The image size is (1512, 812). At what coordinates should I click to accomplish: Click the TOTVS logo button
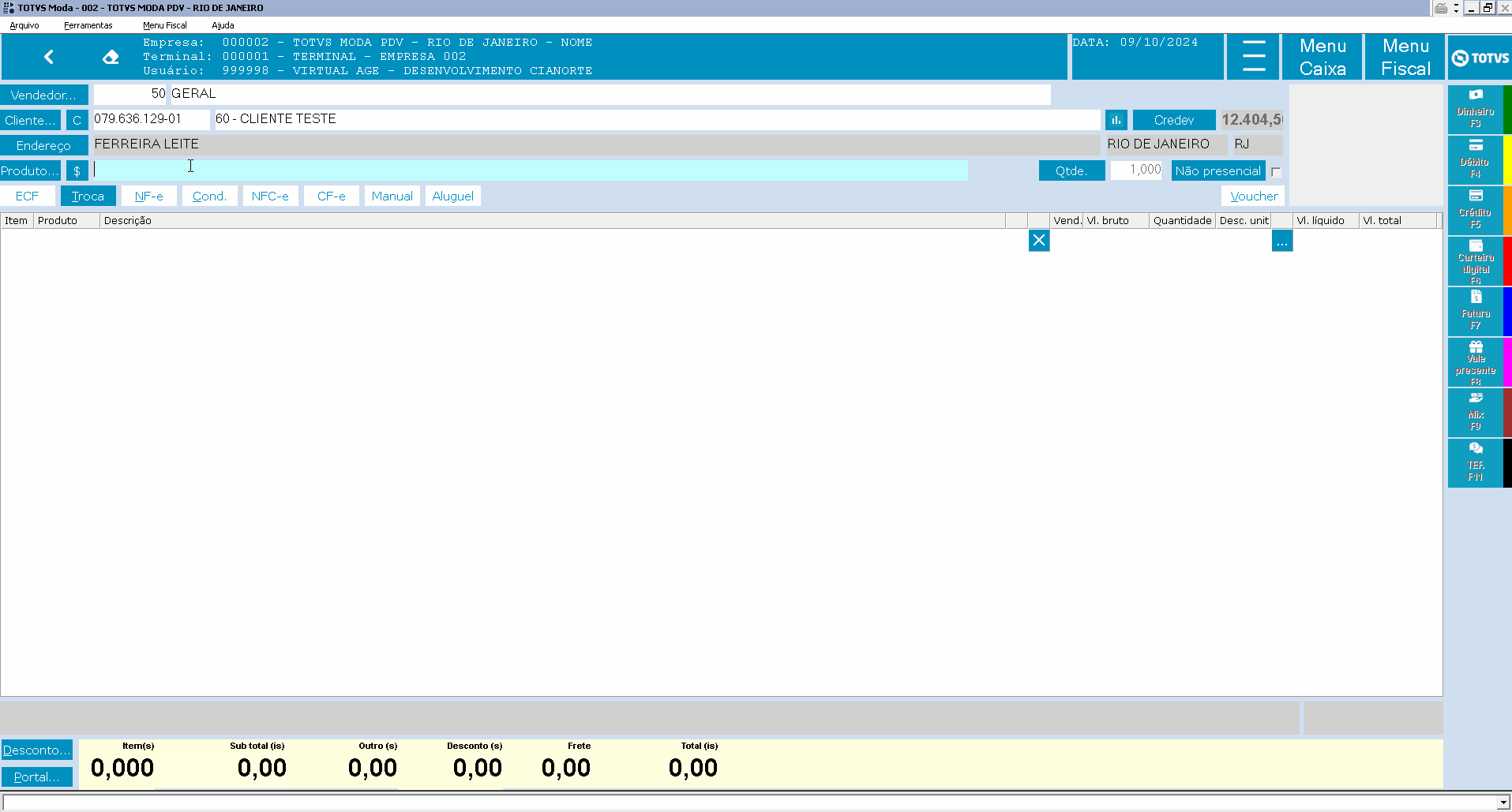(1480, 58)
